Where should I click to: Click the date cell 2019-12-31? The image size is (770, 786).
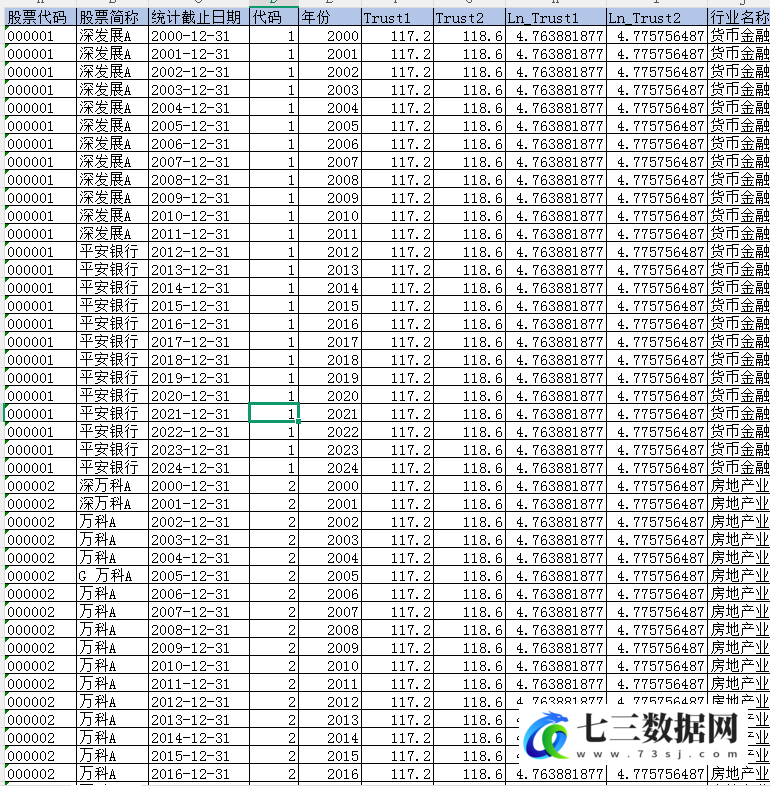point(199,378)
